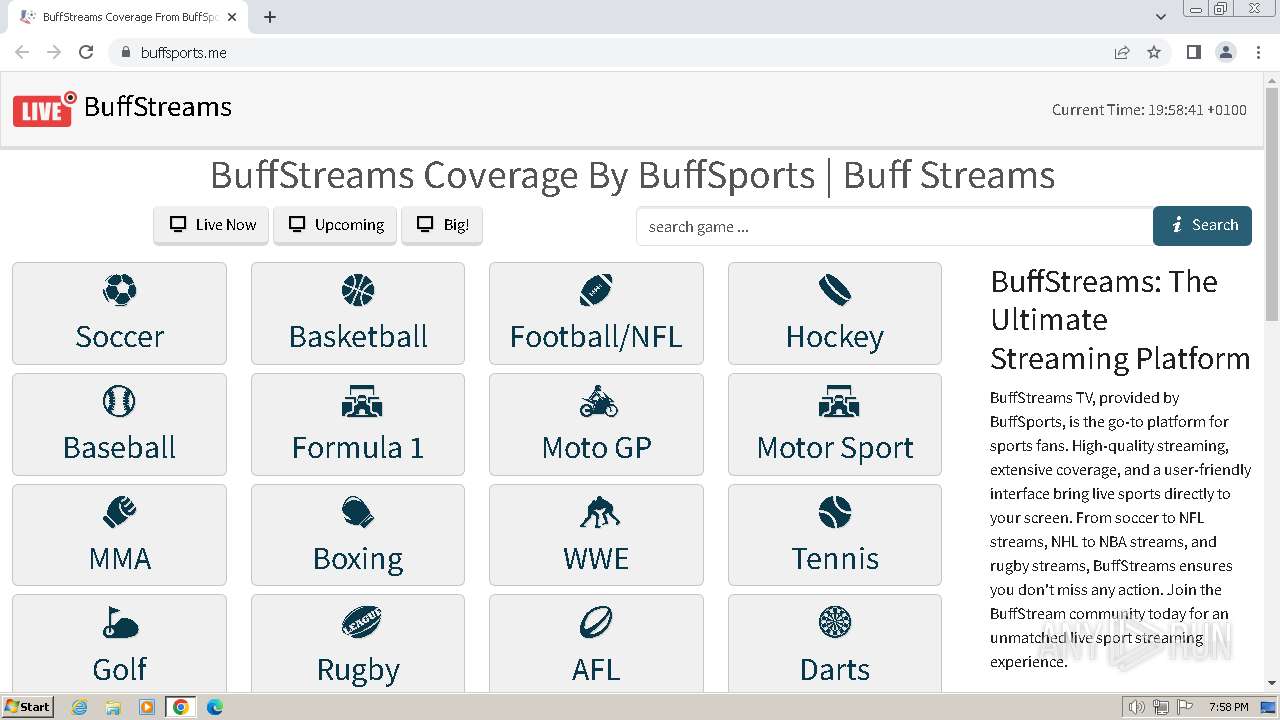Click the hockey puck icon
The image size is (1280, 720).
pyautogui.click(x=835, y=290)
